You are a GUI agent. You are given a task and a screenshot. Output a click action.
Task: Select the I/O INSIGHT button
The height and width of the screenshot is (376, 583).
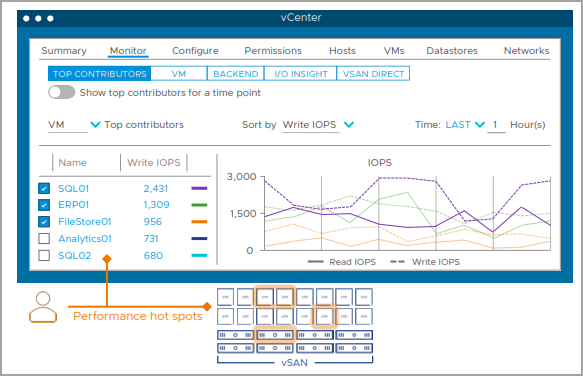[x=300, y=74]
